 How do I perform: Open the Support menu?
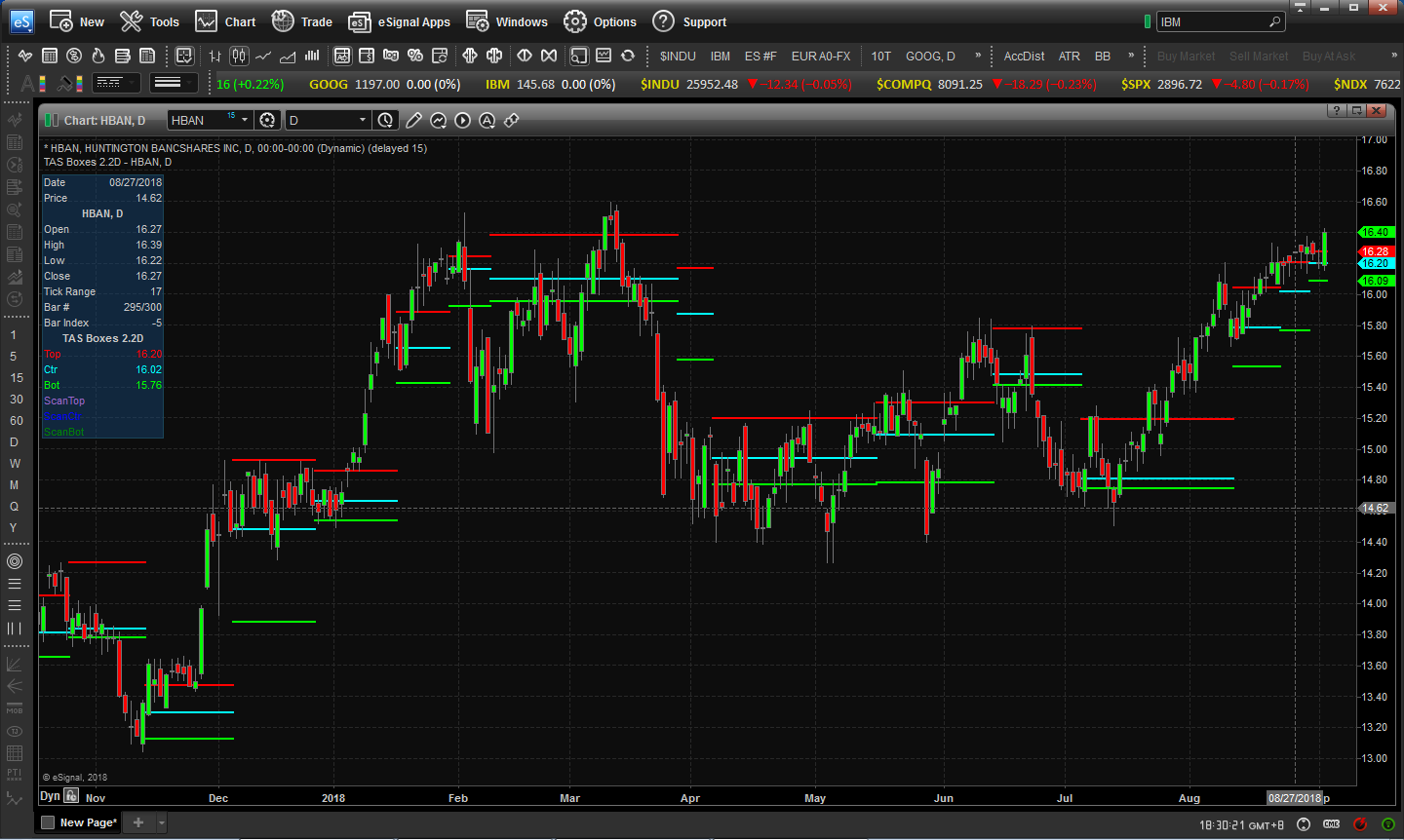tap(689, 21)
